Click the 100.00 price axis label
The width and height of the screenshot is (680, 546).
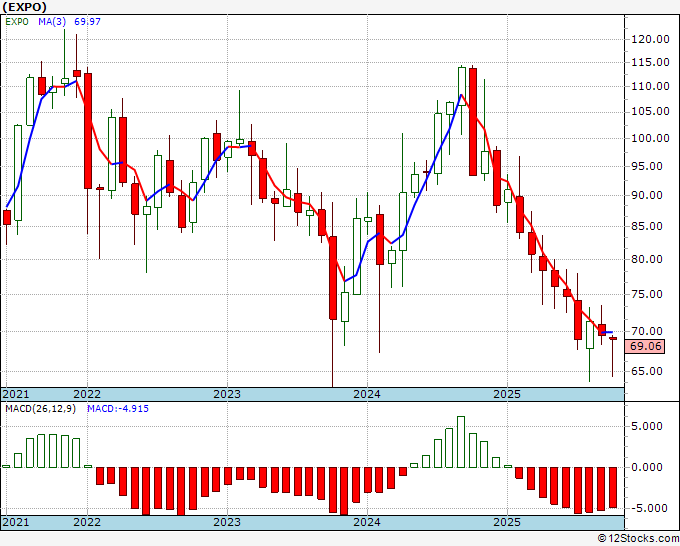(x=649, y=138)
